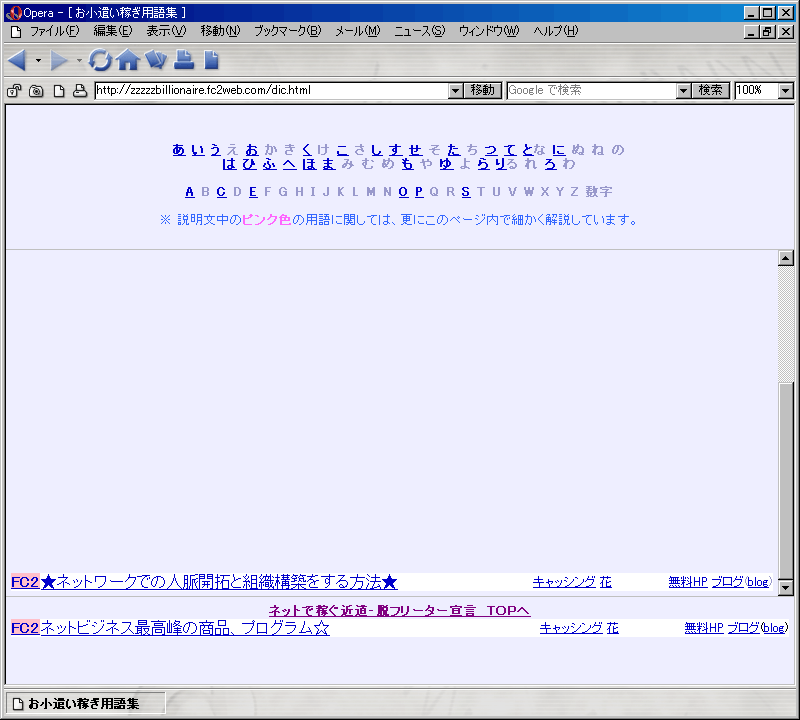This screenshot has height=720, width=800.
Task: Jump to the ゆ index link
Action: point(446,164)
